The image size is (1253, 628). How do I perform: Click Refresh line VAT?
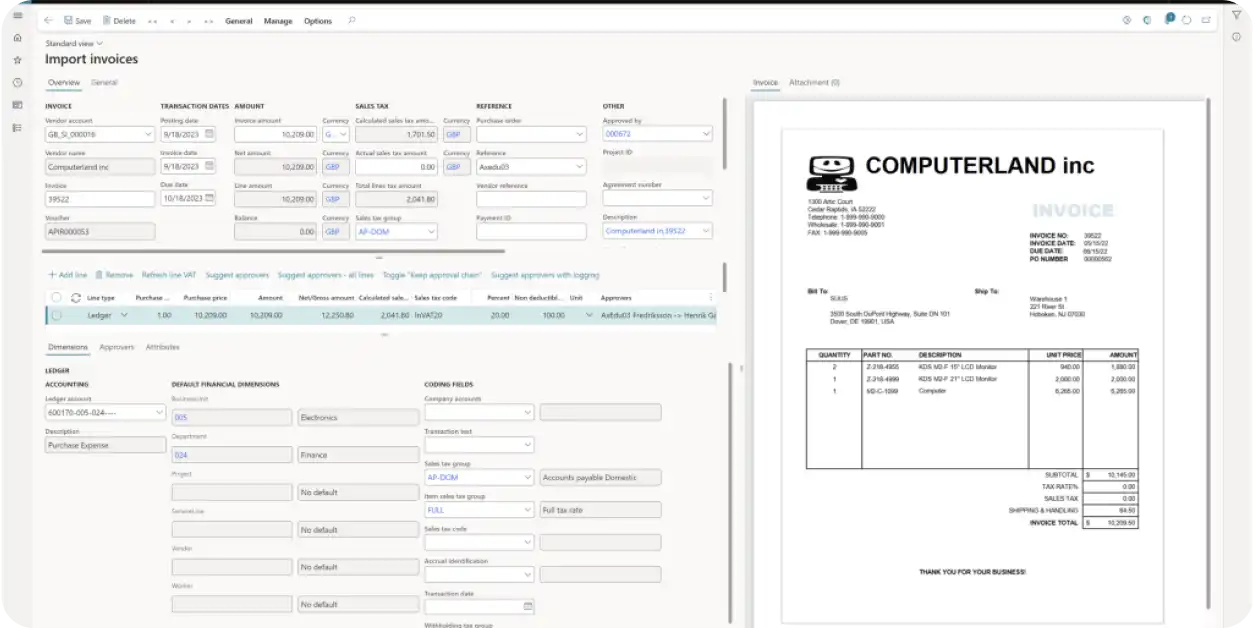169,275
